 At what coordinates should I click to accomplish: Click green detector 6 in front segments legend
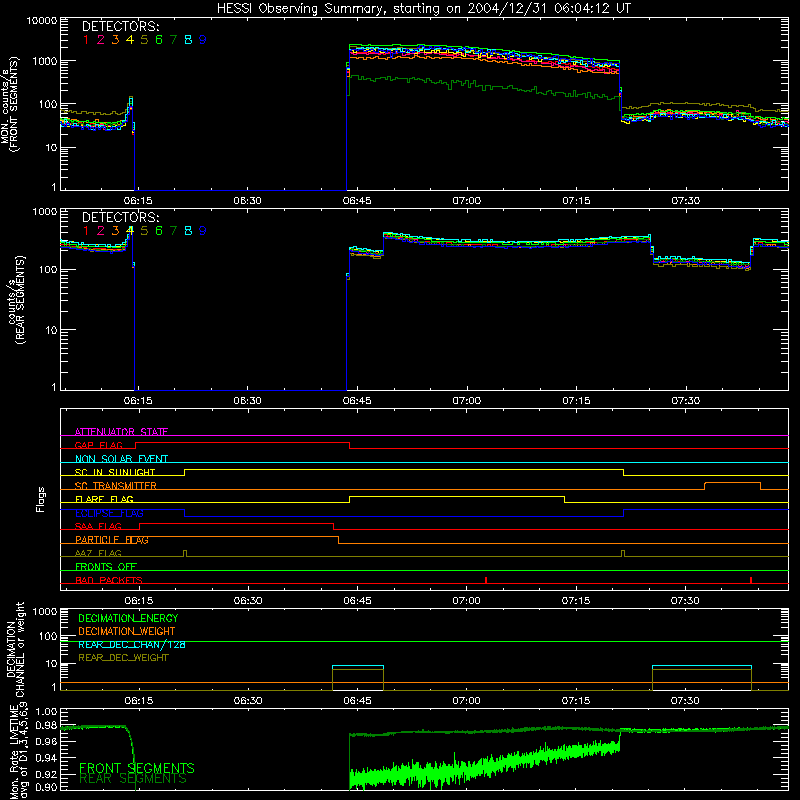159,40
